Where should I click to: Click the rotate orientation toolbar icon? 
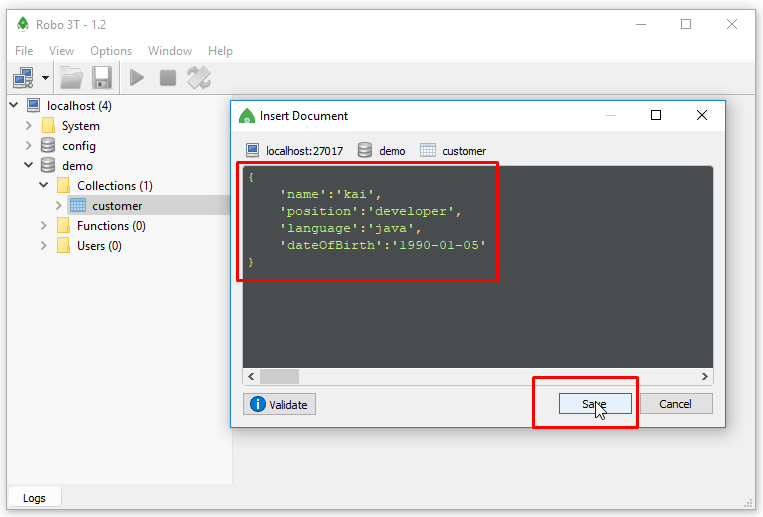coord(199,78)
